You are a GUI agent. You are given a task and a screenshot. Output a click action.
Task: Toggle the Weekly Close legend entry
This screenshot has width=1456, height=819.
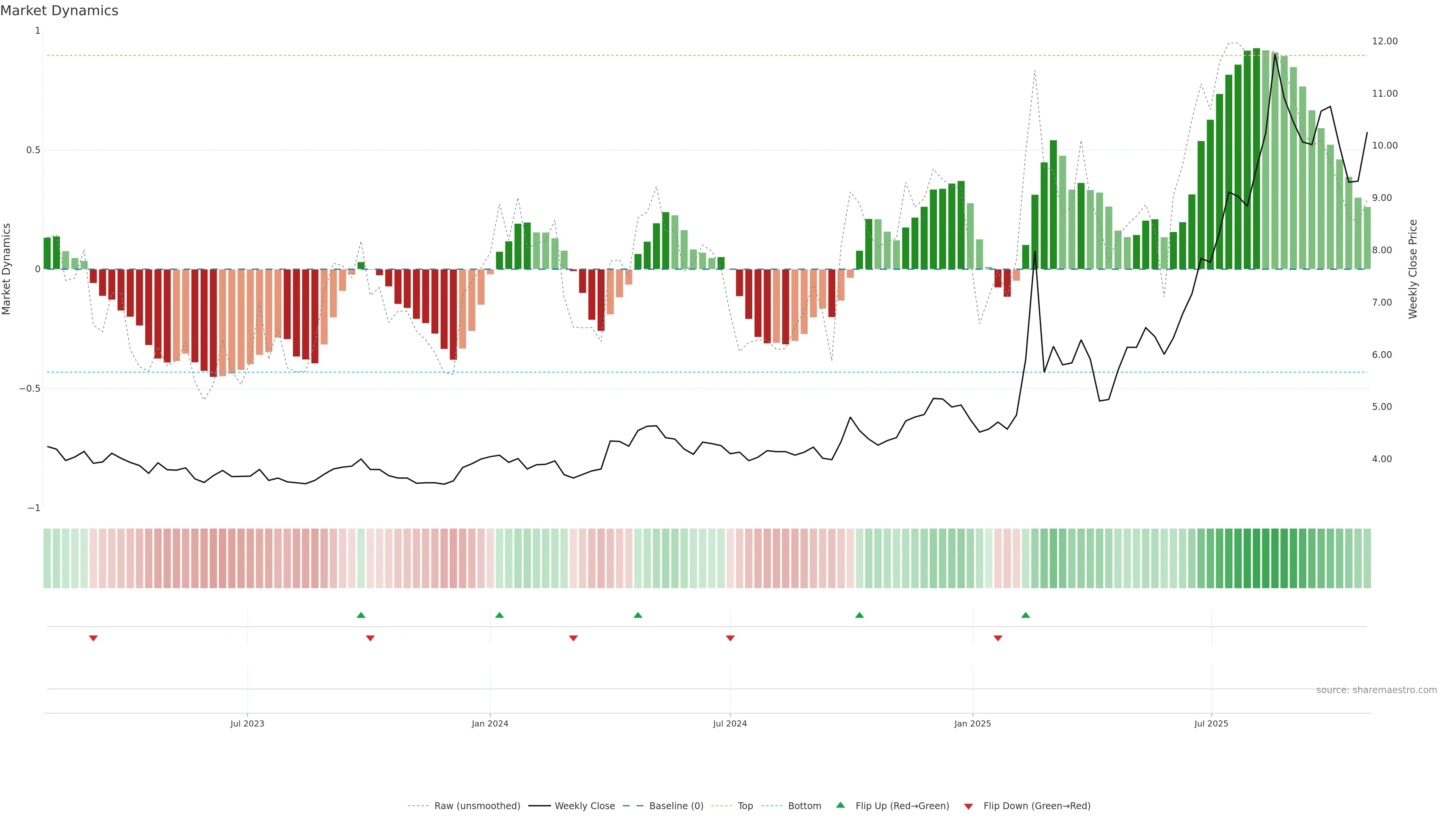point(584,806)
